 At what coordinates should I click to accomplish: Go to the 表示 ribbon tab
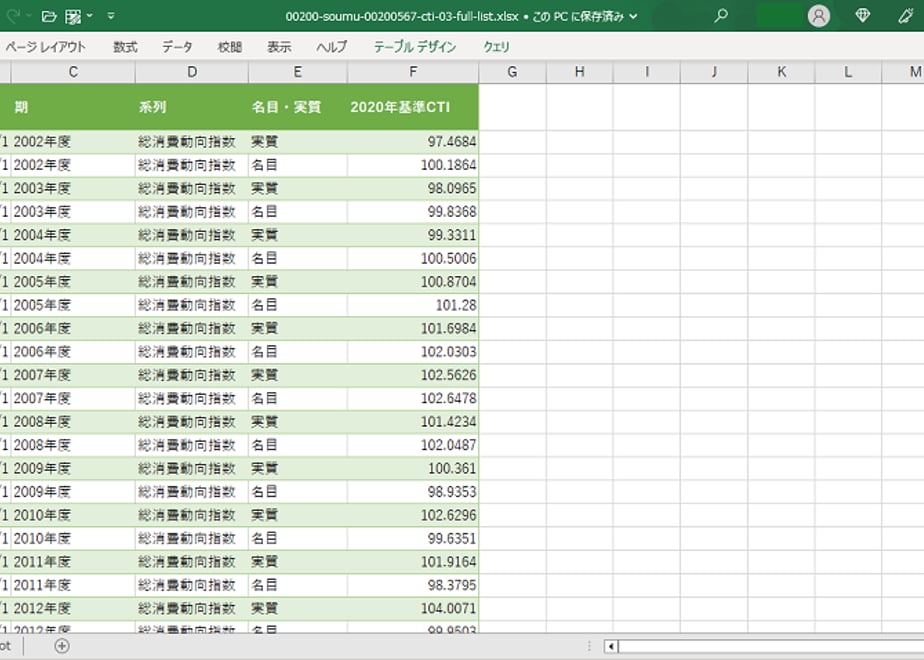pyautogui.click(x=279, y=47)
